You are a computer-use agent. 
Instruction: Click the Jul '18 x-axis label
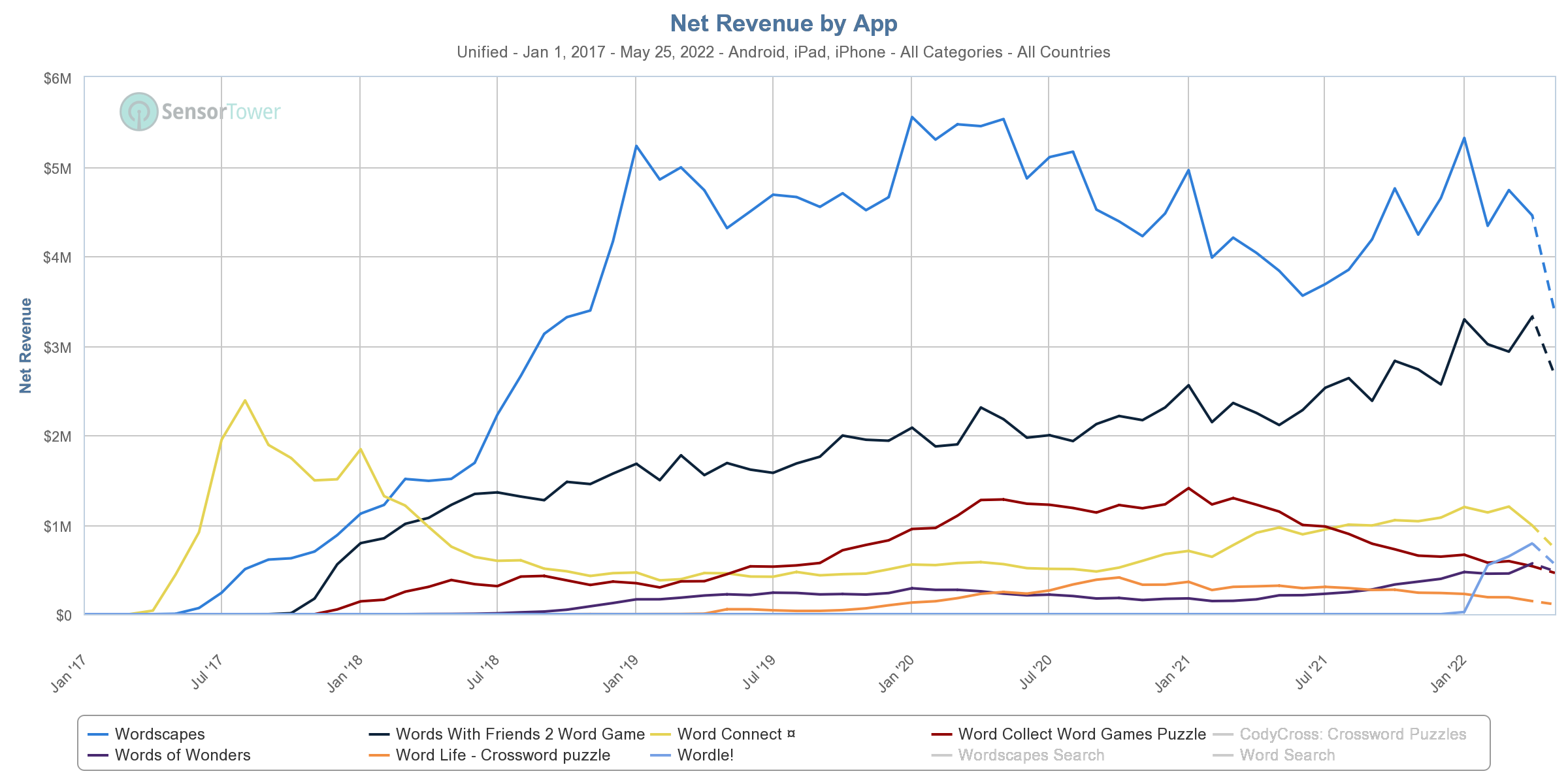pyautogui.click(x=483, y=672)
